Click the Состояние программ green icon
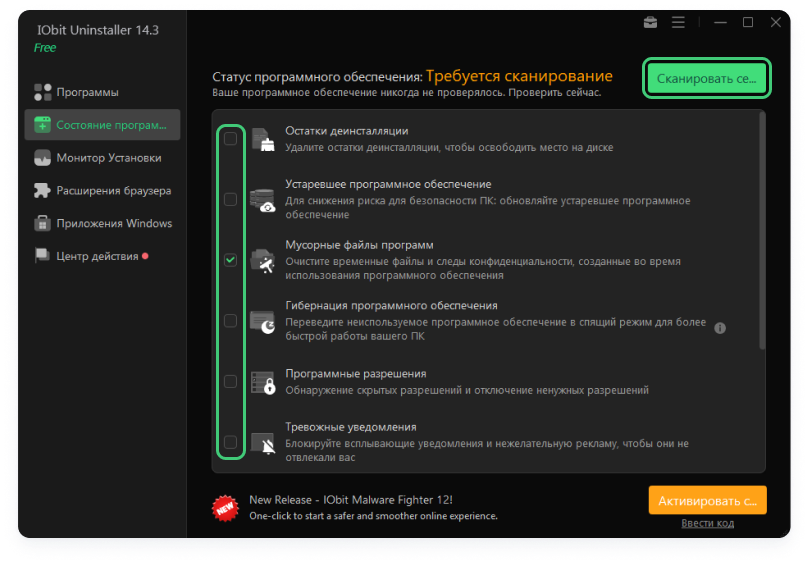Viewport: 809px width, 564px height. click(42, 125)
